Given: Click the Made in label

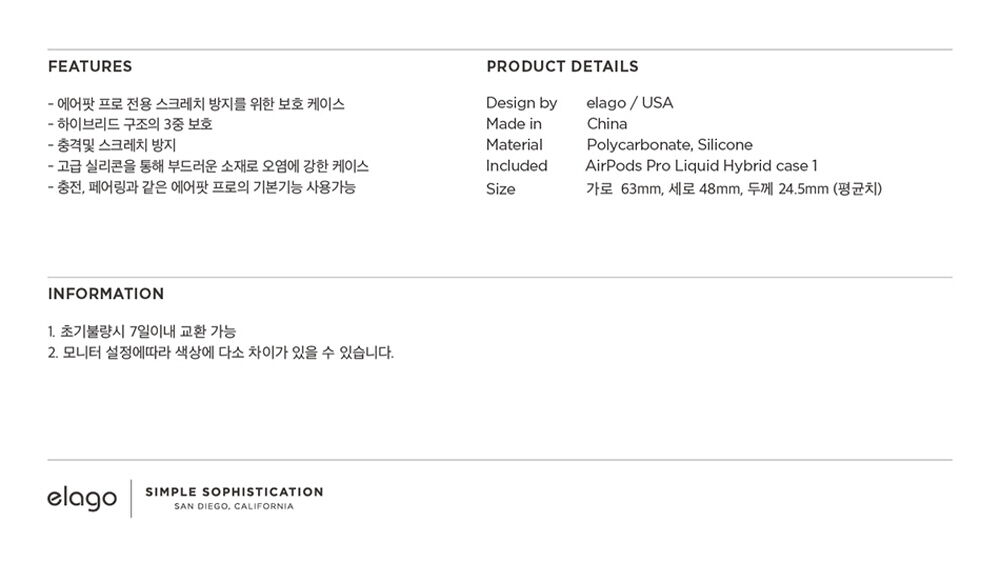Looking at the screenshot, I should click(513, 124).
